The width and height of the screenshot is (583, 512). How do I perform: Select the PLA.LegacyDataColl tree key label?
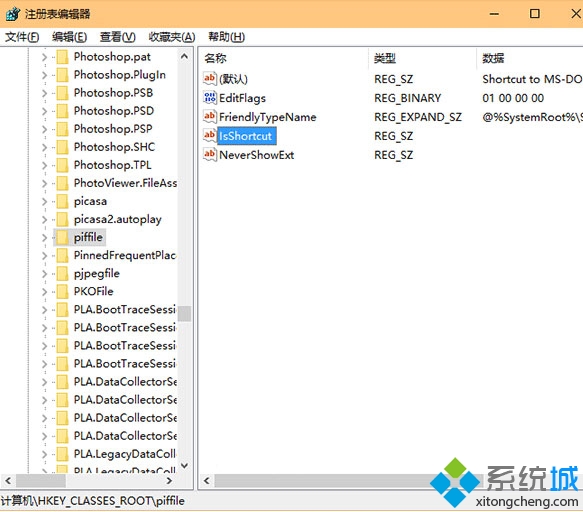tap(125, 454)
